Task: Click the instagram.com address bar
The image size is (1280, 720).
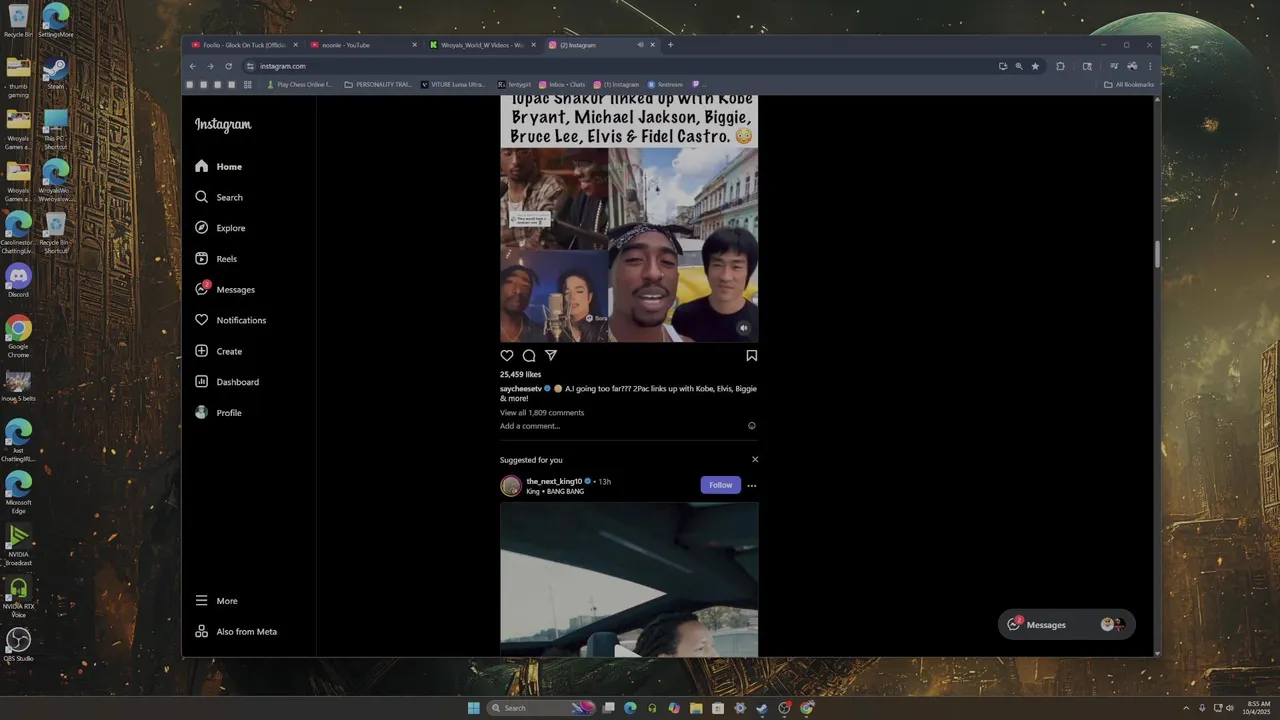Action: coord(620,66)
